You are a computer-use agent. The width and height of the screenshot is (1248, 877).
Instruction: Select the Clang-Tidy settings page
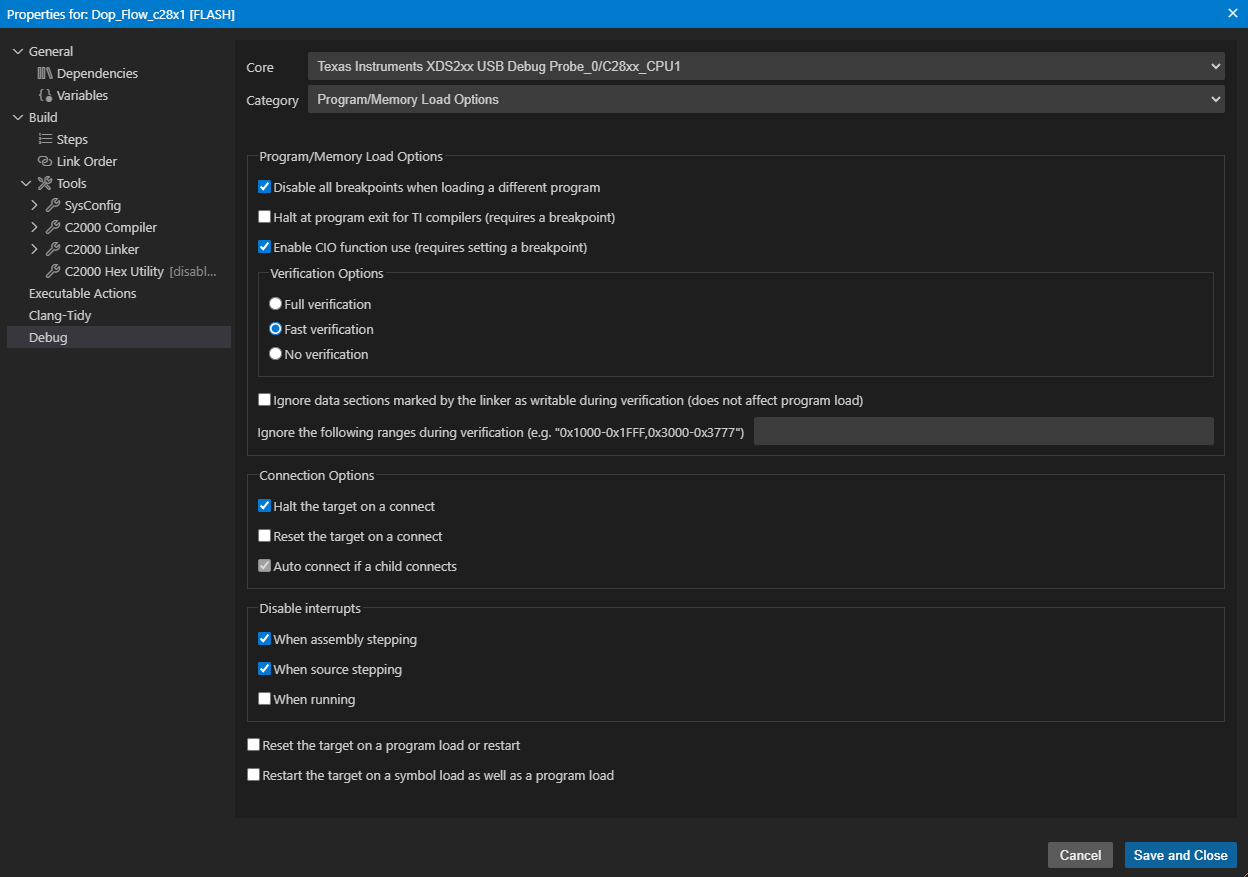(60, 315)
